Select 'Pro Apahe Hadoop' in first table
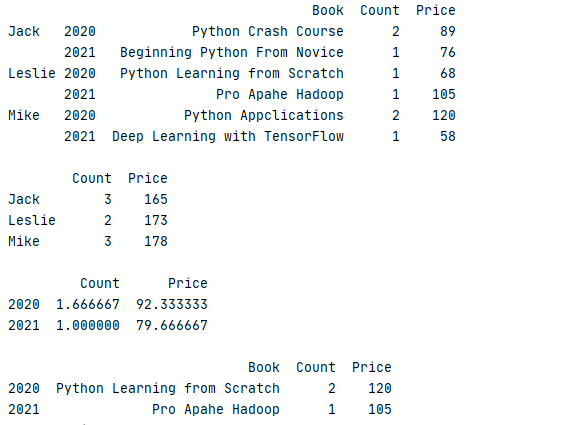Viewport: 576px width, 425px height. pos(280,94)
